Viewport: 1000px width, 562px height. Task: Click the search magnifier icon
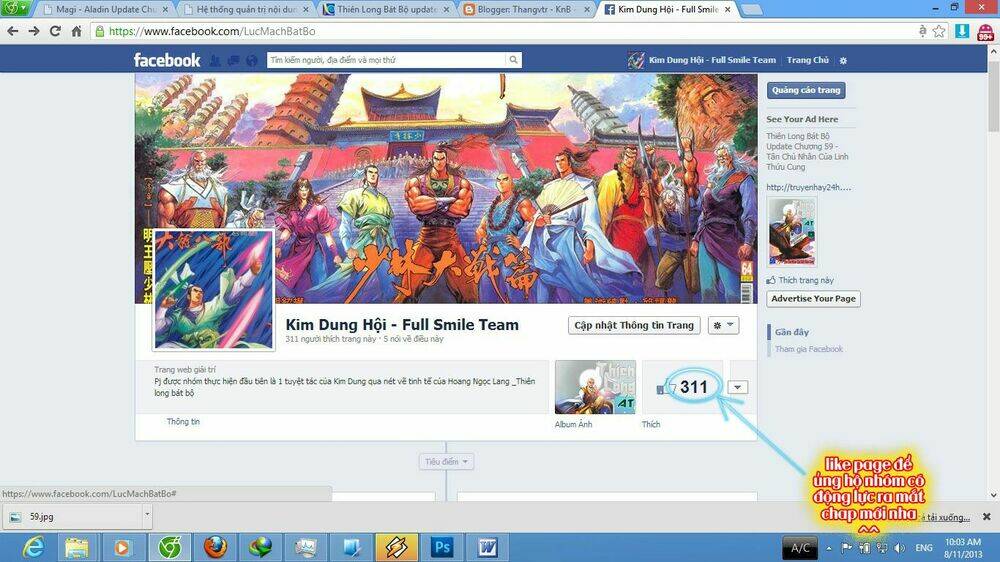pos(513,60)
